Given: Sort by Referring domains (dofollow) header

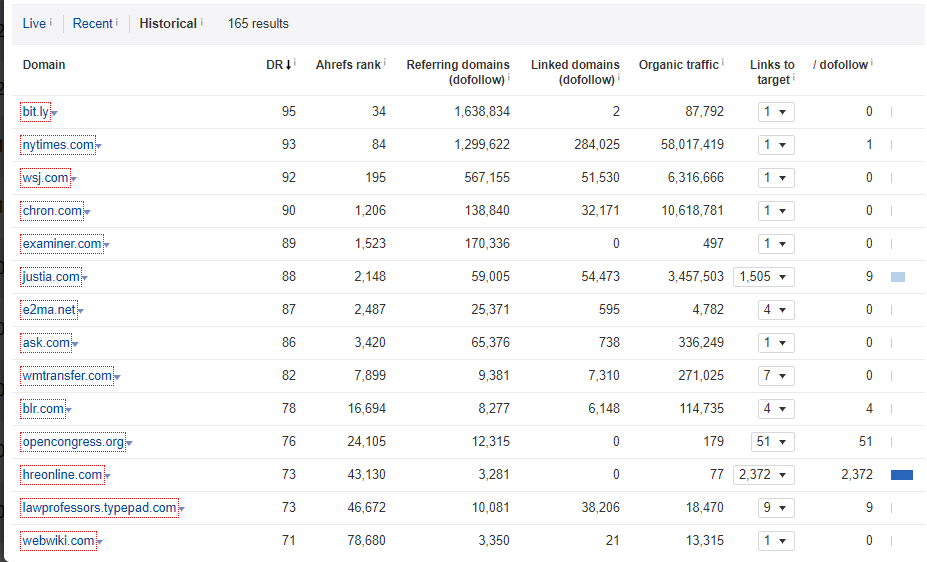Looking at the screenshot, I should [x=458, y=72].
